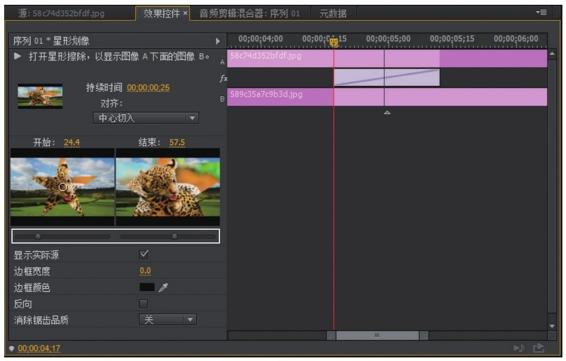Click the 边框宽度 value 0.0
Viewport: 566px width, 361px height.
pos(145,271)
